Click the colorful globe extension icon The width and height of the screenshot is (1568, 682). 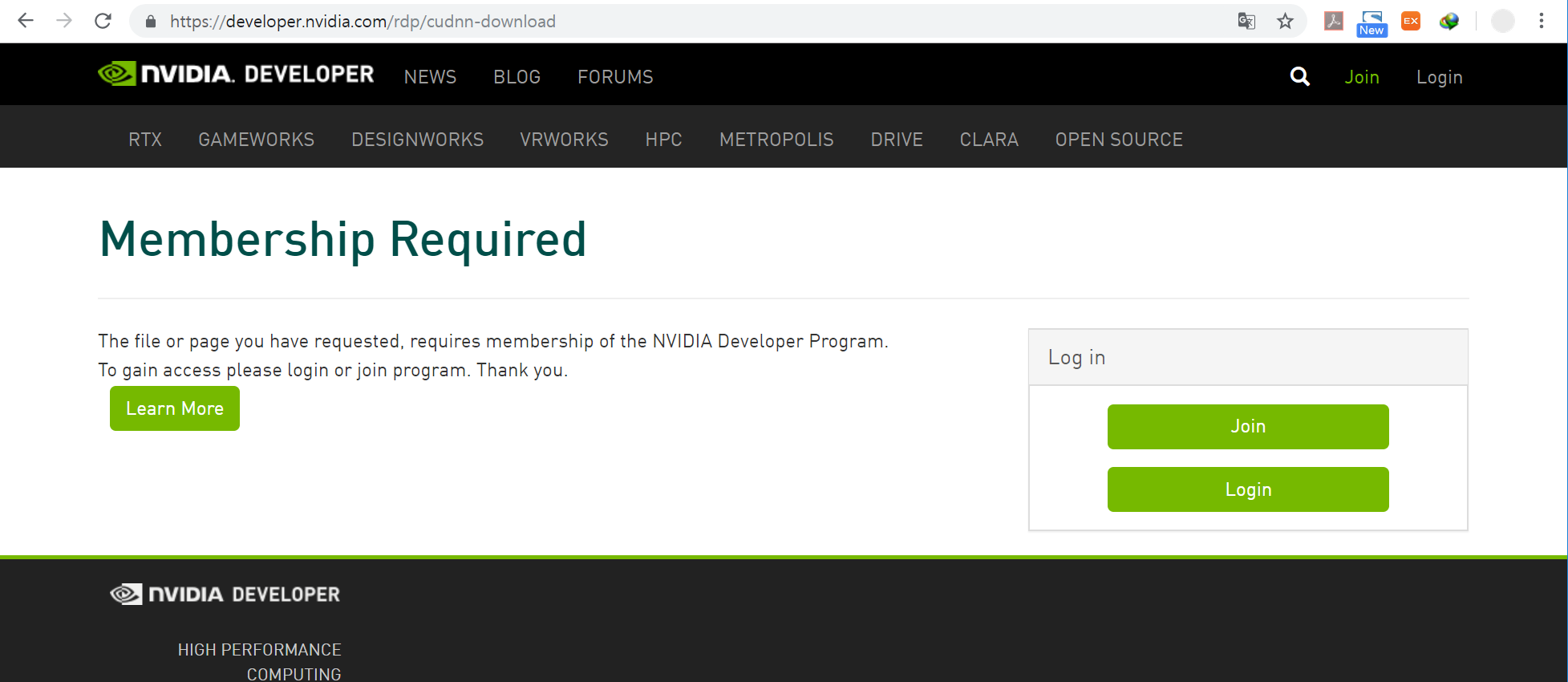1449,21
